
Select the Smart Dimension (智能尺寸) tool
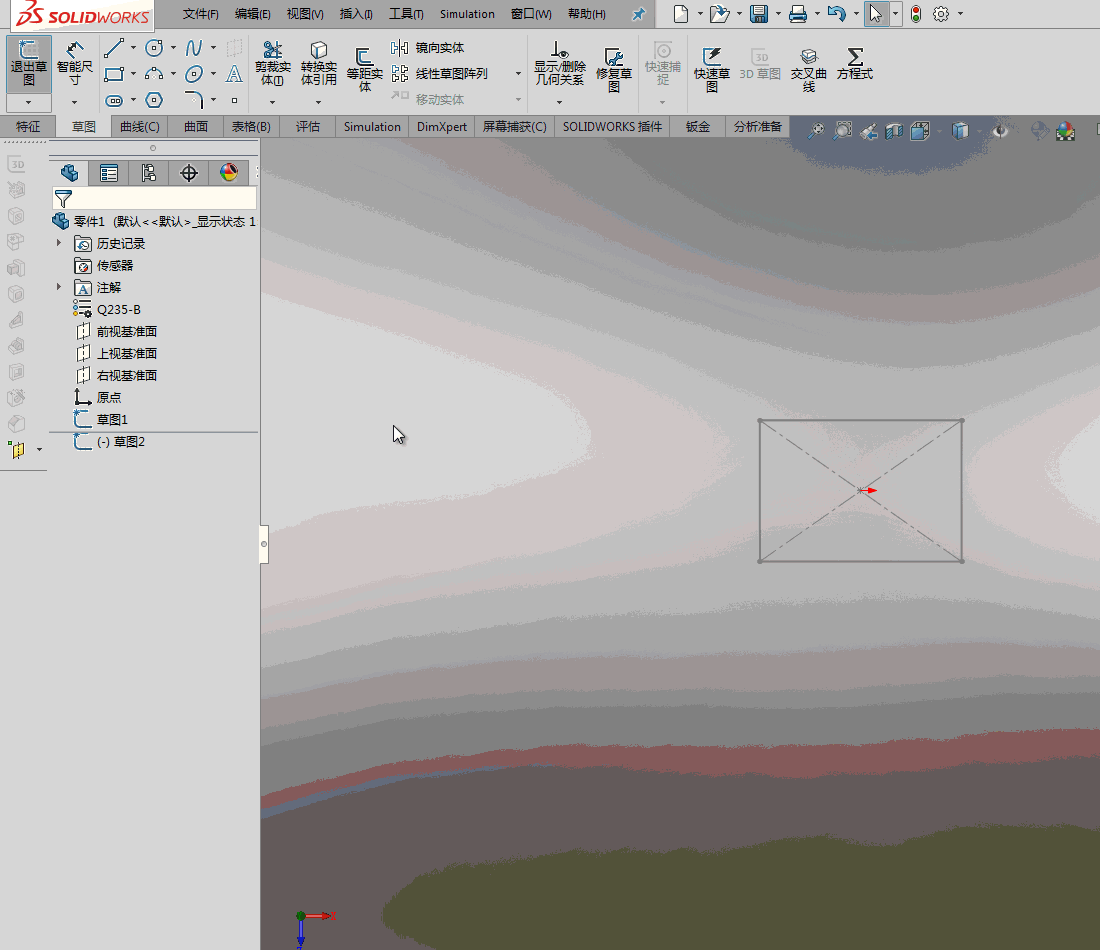(x=74, y=64)
